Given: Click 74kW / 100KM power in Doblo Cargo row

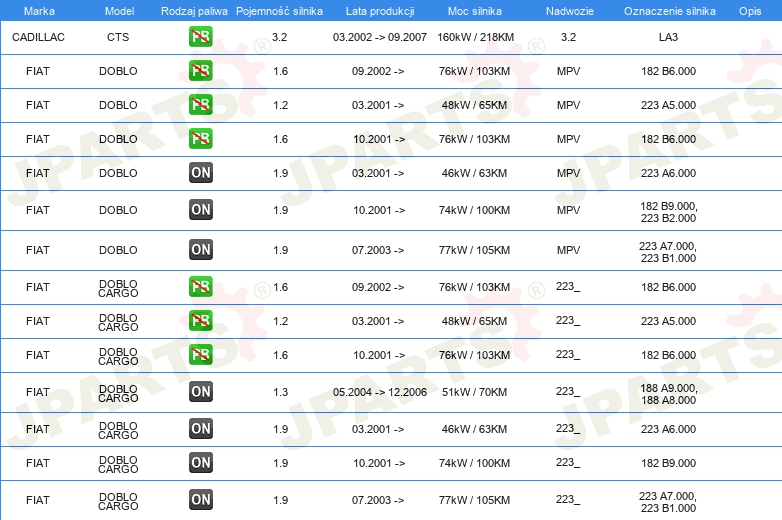Looking at the screenshot, I should [x=474, y=463].
